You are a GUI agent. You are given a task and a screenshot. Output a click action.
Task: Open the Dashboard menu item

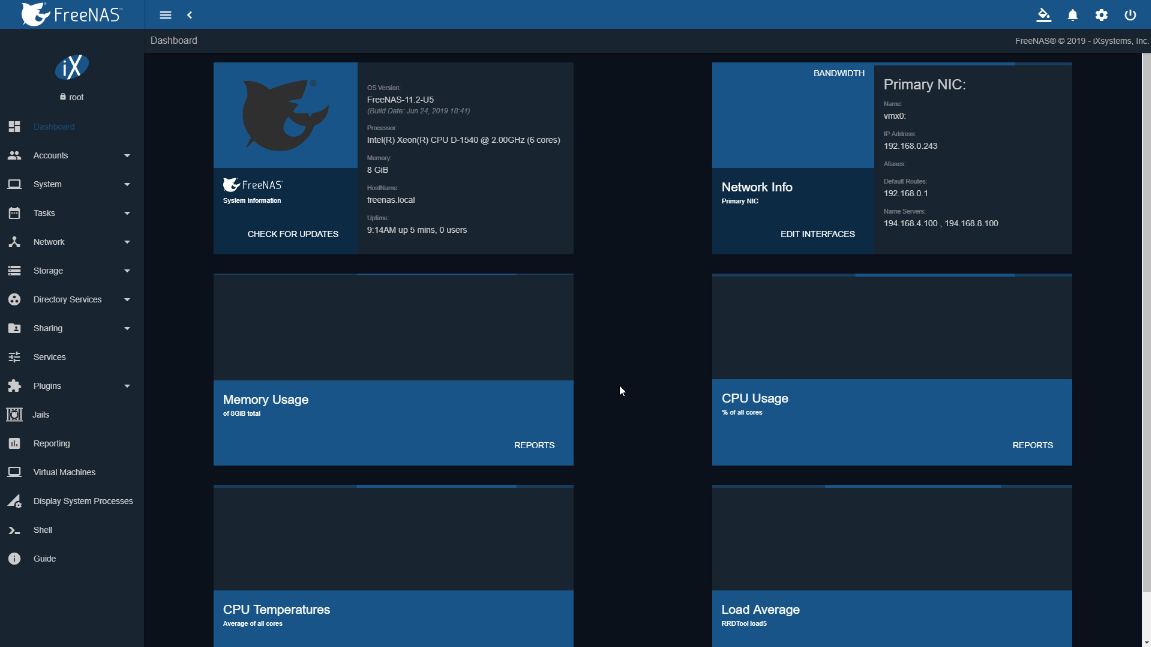(72, 126)
